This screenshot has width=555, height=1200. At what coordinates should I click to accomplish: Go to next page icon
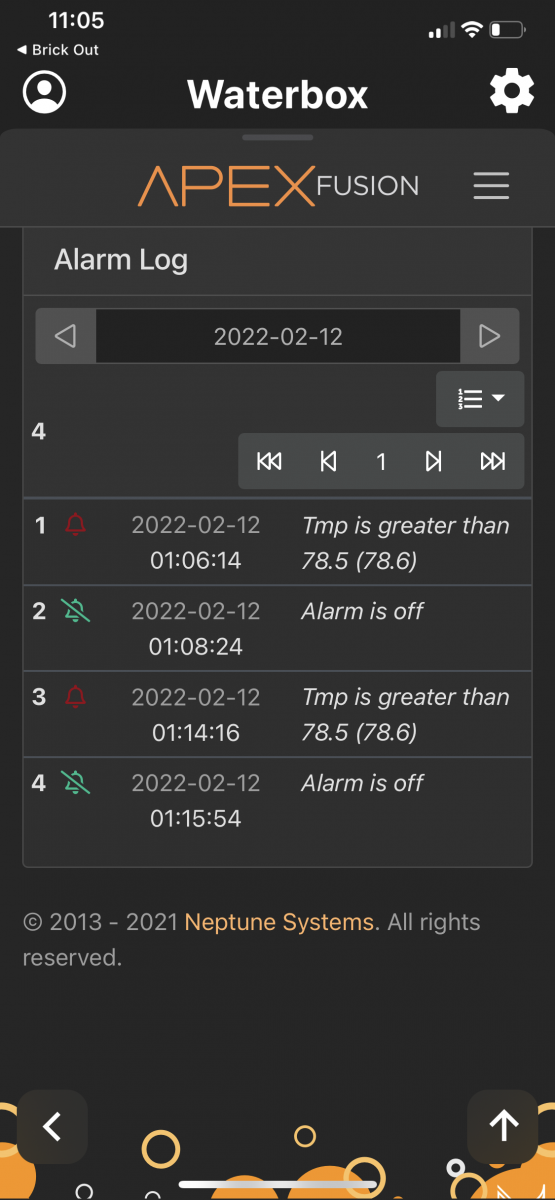click(x=434, y=461)
